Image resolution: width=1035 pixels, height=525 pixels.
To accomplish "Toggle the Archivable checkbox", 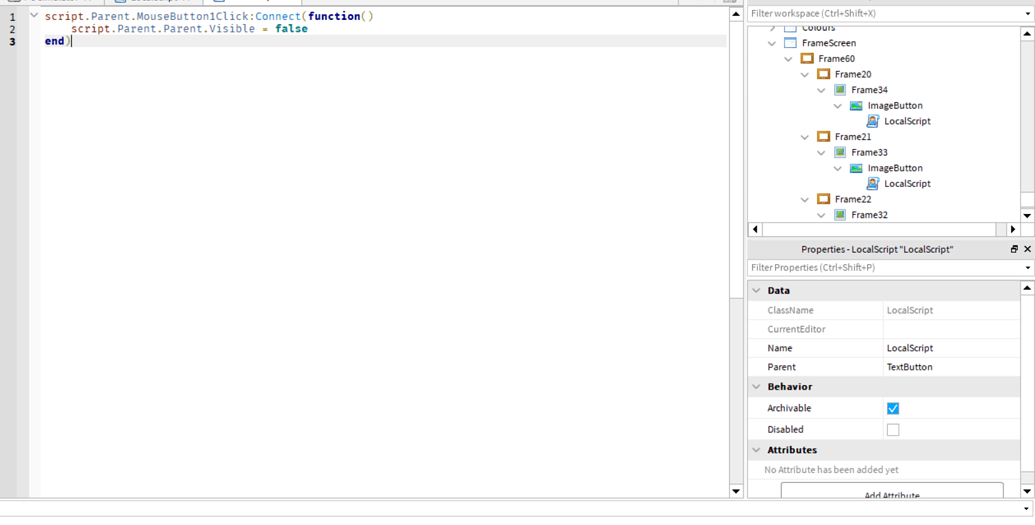I will (893, 409).
